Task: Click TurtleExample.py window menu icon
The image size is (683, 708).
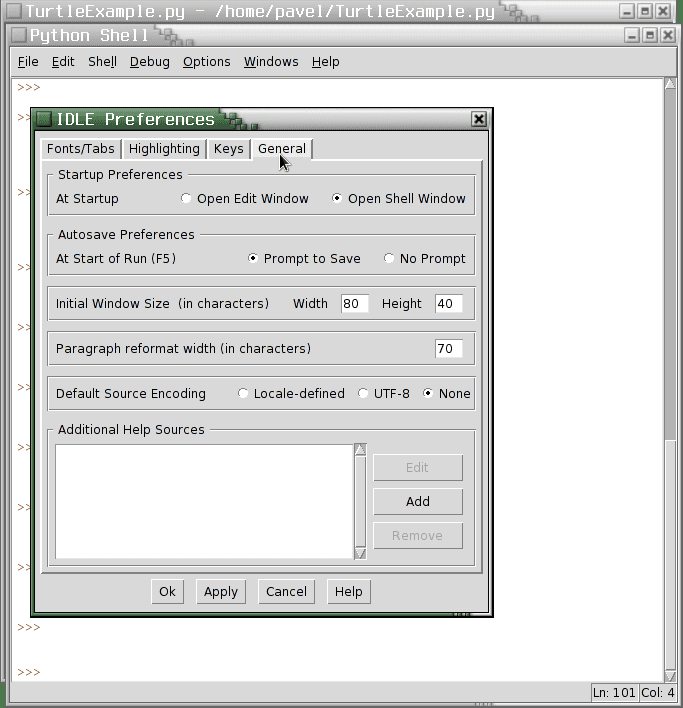Action: tap(14, 11)
